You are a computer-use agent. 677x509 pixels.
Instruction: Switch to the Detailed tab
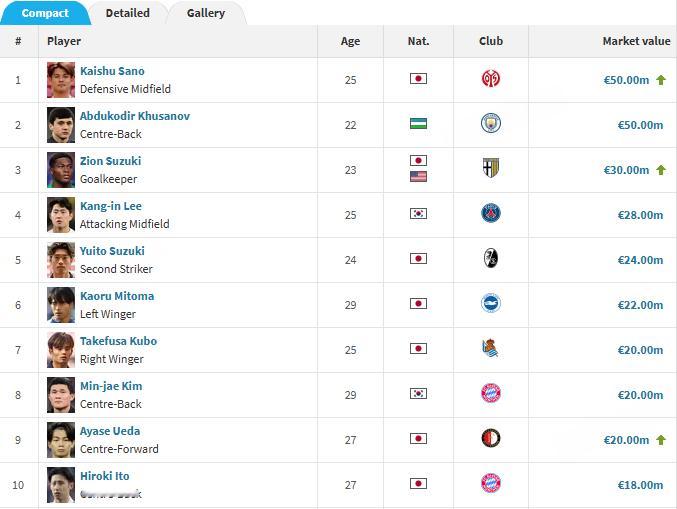coord(128,13)
